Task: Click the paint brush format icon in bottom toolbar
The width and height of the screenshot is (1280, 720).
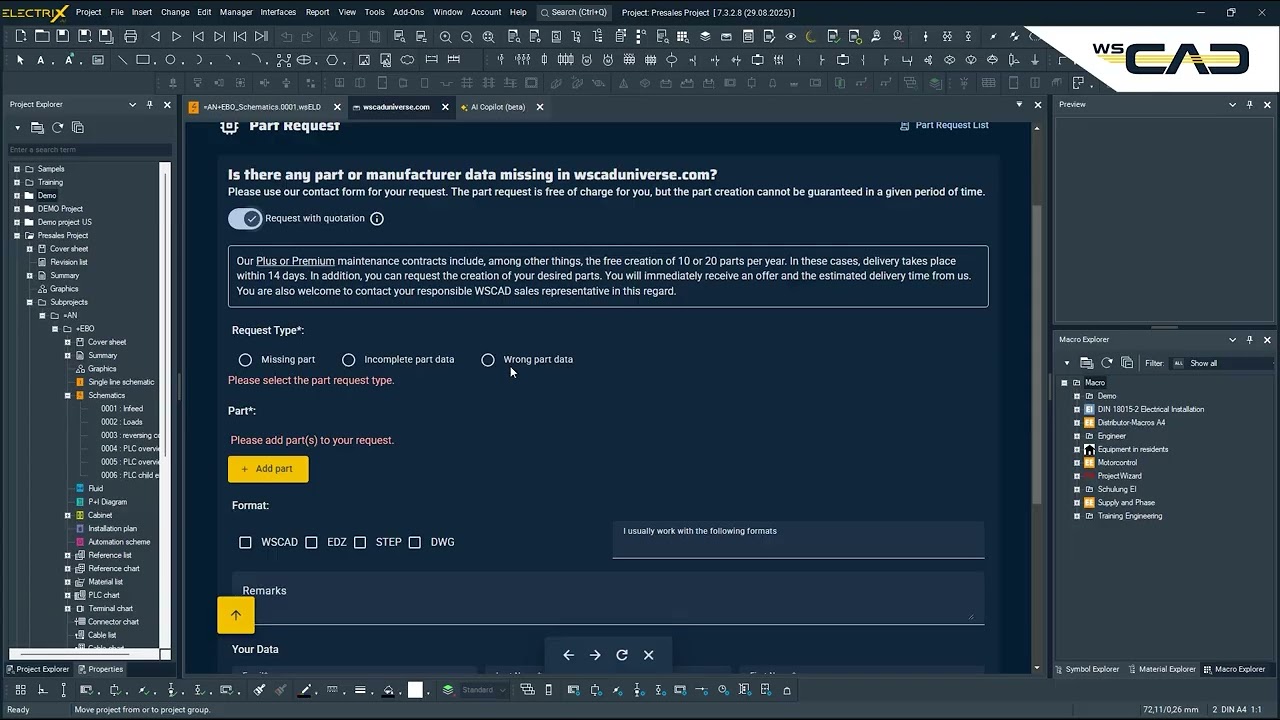Action: 259,690
